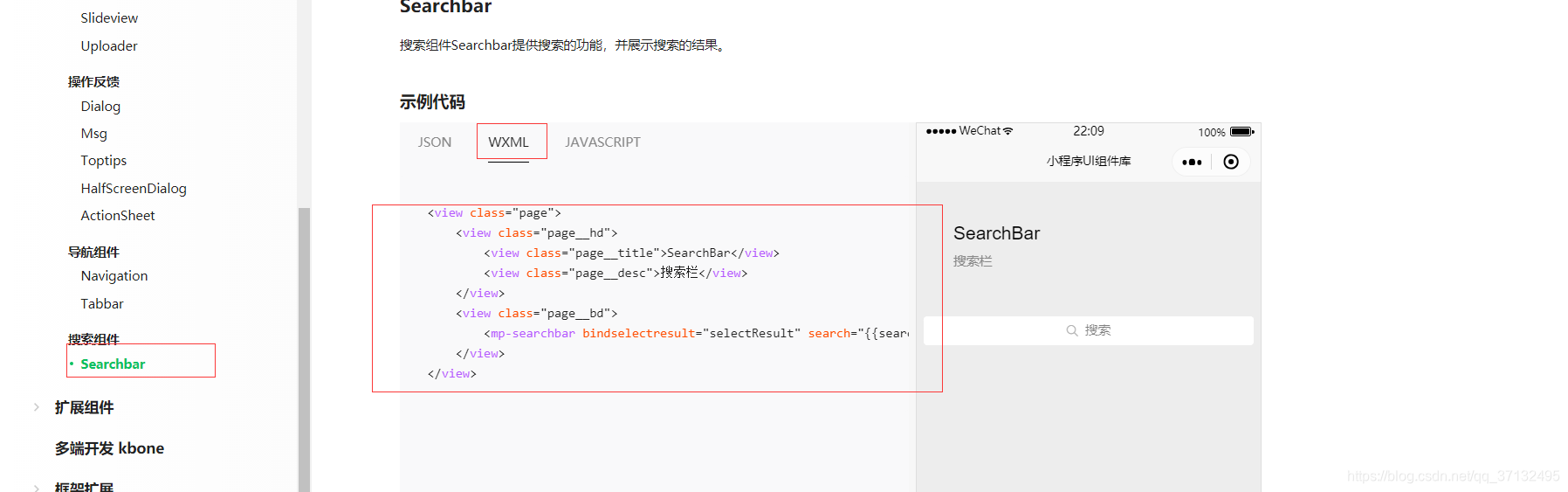The image size is (1568, 492).
Task: Open the Tabbar component page
Action: point(102,304)
